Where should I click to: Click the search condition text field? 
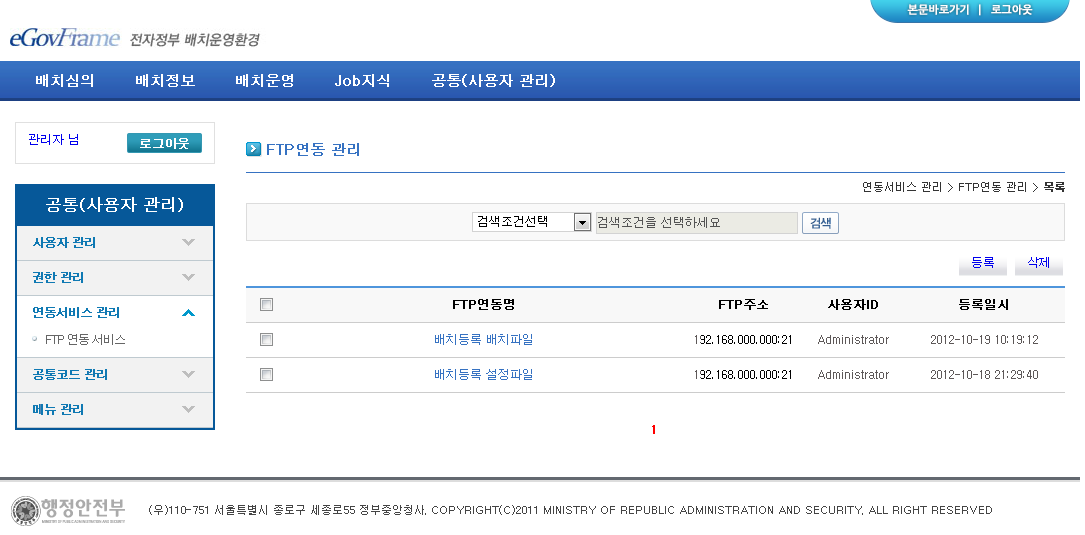pos(696,223)
